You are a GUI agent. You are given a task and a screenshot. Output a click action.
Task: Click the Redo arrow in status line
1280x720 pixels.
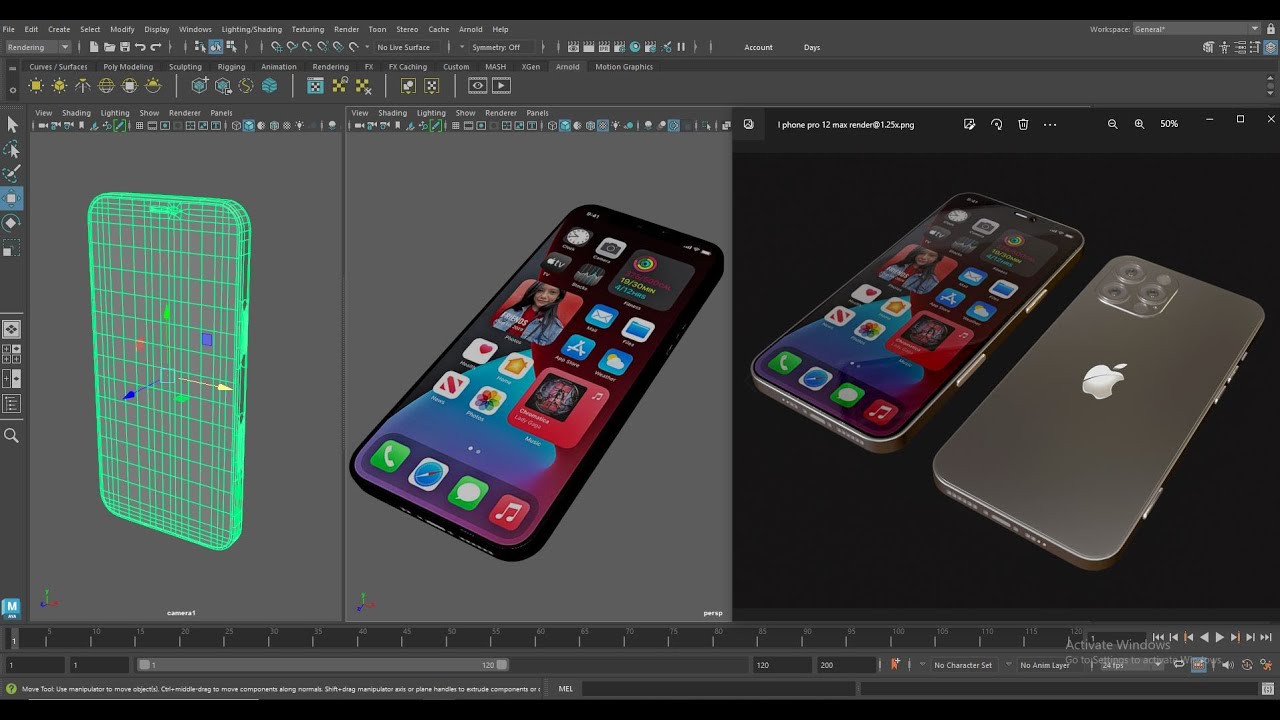pos(155,47)
